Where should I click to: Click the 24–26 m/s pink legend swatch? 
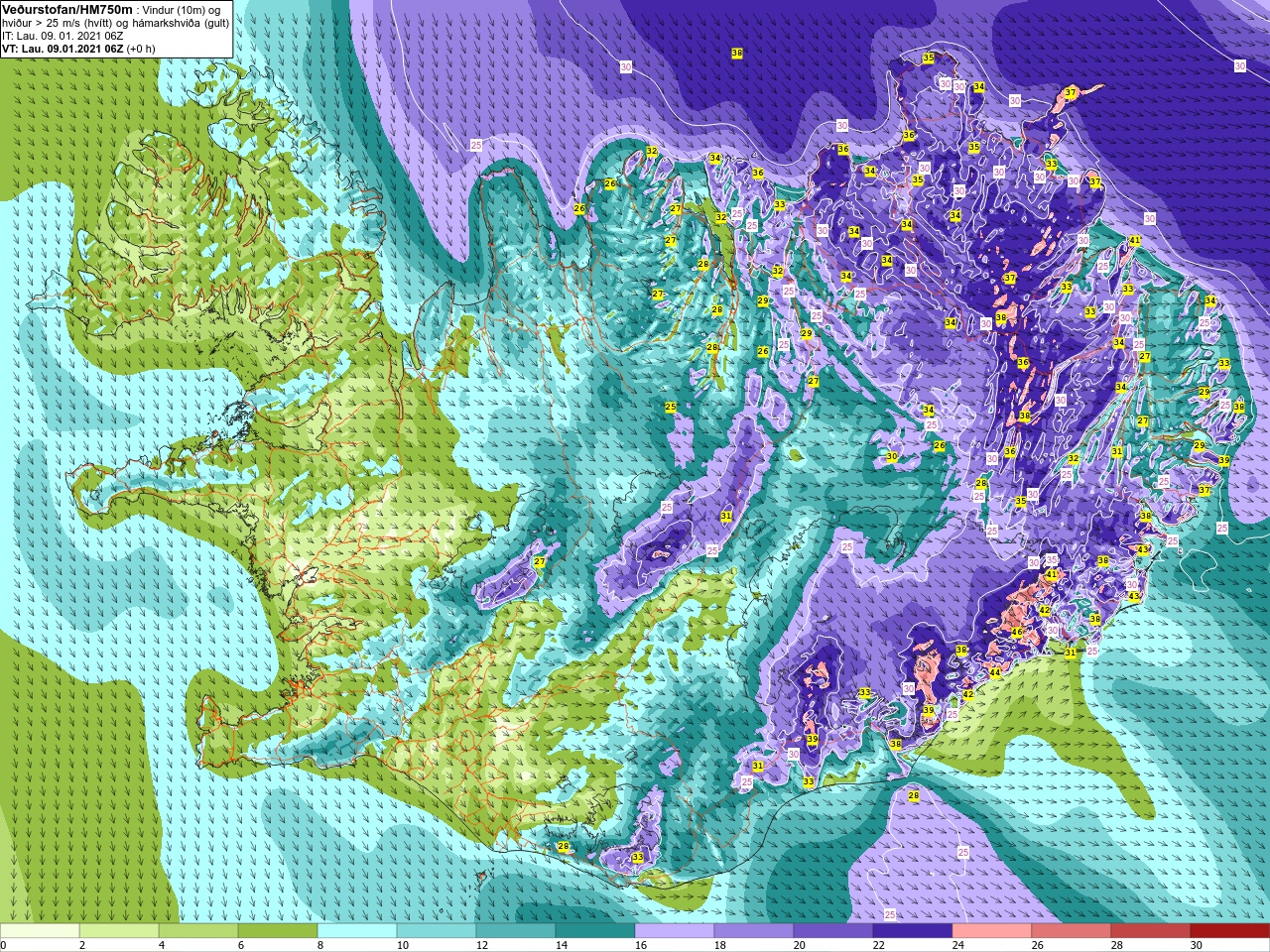[992, 931]
